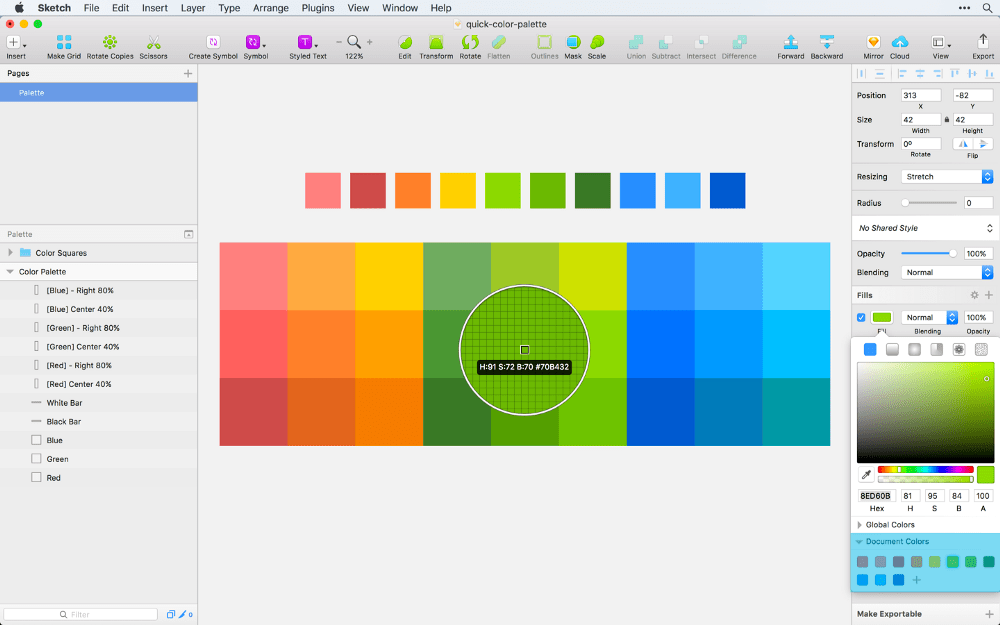Click the Mirror toolbar icon
The image size is (1000, 625).
tap(873, 42)
